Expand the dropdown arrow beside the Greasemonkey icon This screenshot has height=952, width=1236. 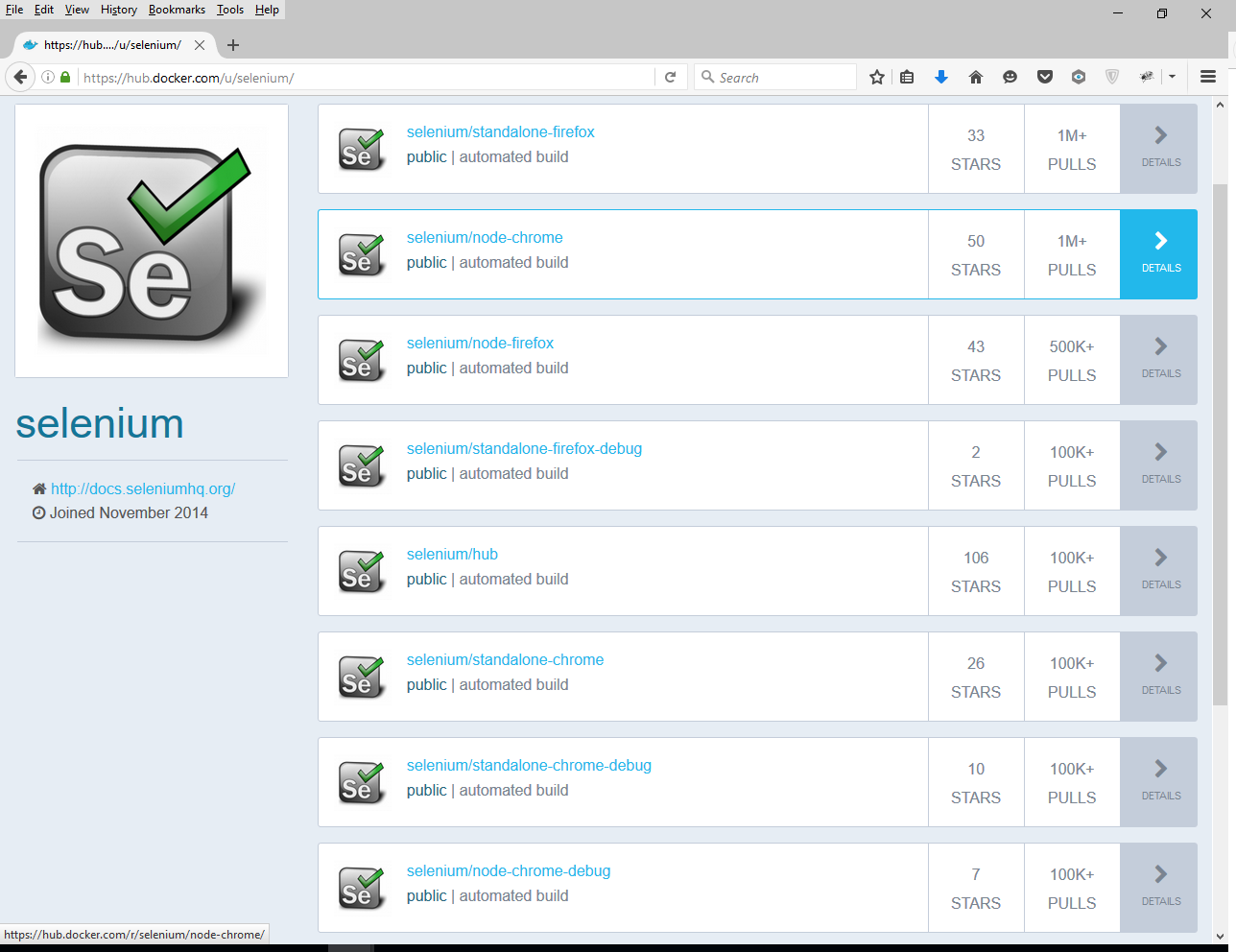point(1172,77)
